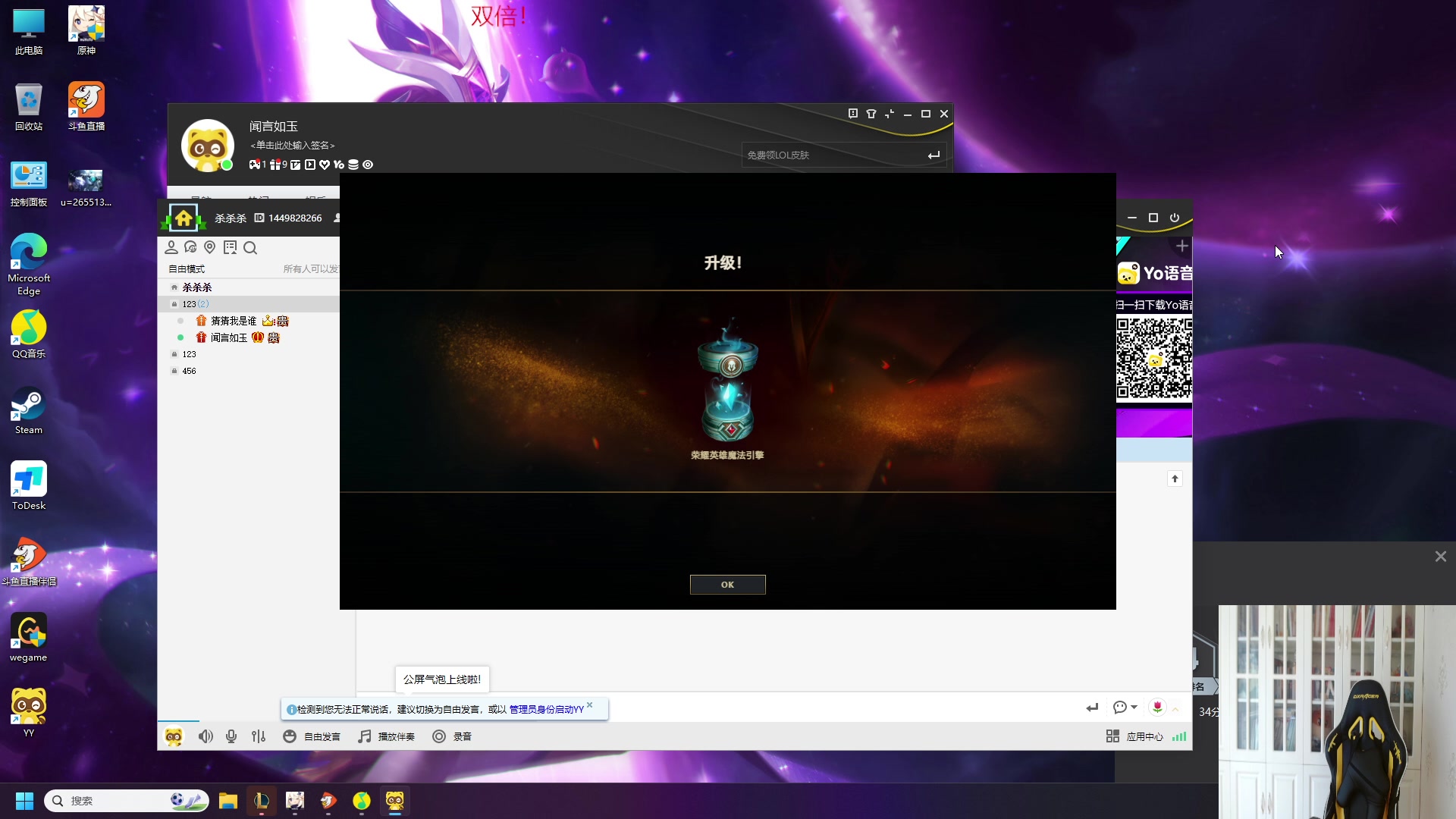The height and width of the screenshot is (819, 1456).
Task: Open the gift box icon under profile
Action: point(275,165)
